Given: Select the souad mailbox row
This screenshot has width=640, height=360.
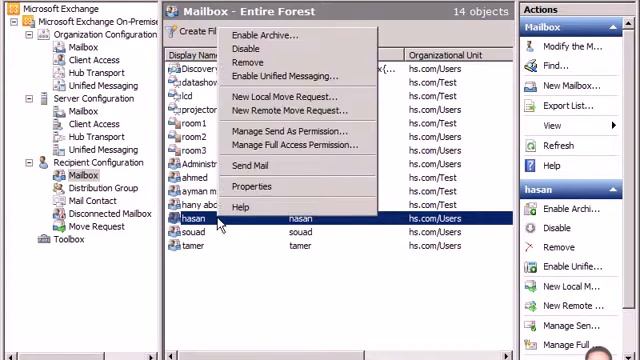Looking at the screenshot, I should point(339,232).
